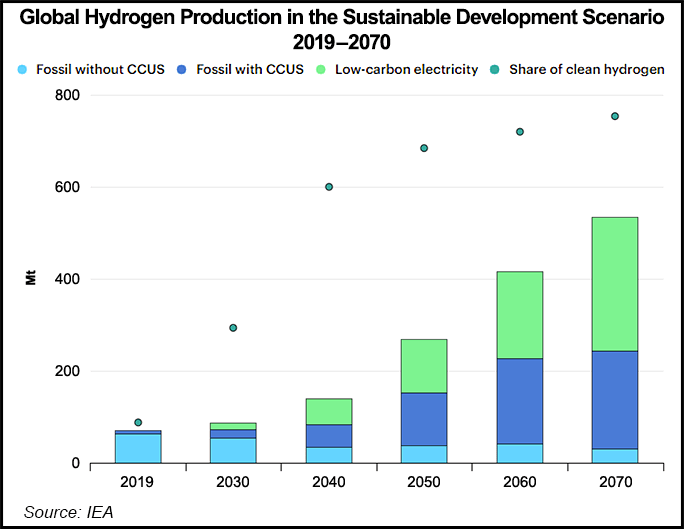Select the 2040 share of clean hydrogen marker
Screen dimensions: 684x529
pos(329,187)
